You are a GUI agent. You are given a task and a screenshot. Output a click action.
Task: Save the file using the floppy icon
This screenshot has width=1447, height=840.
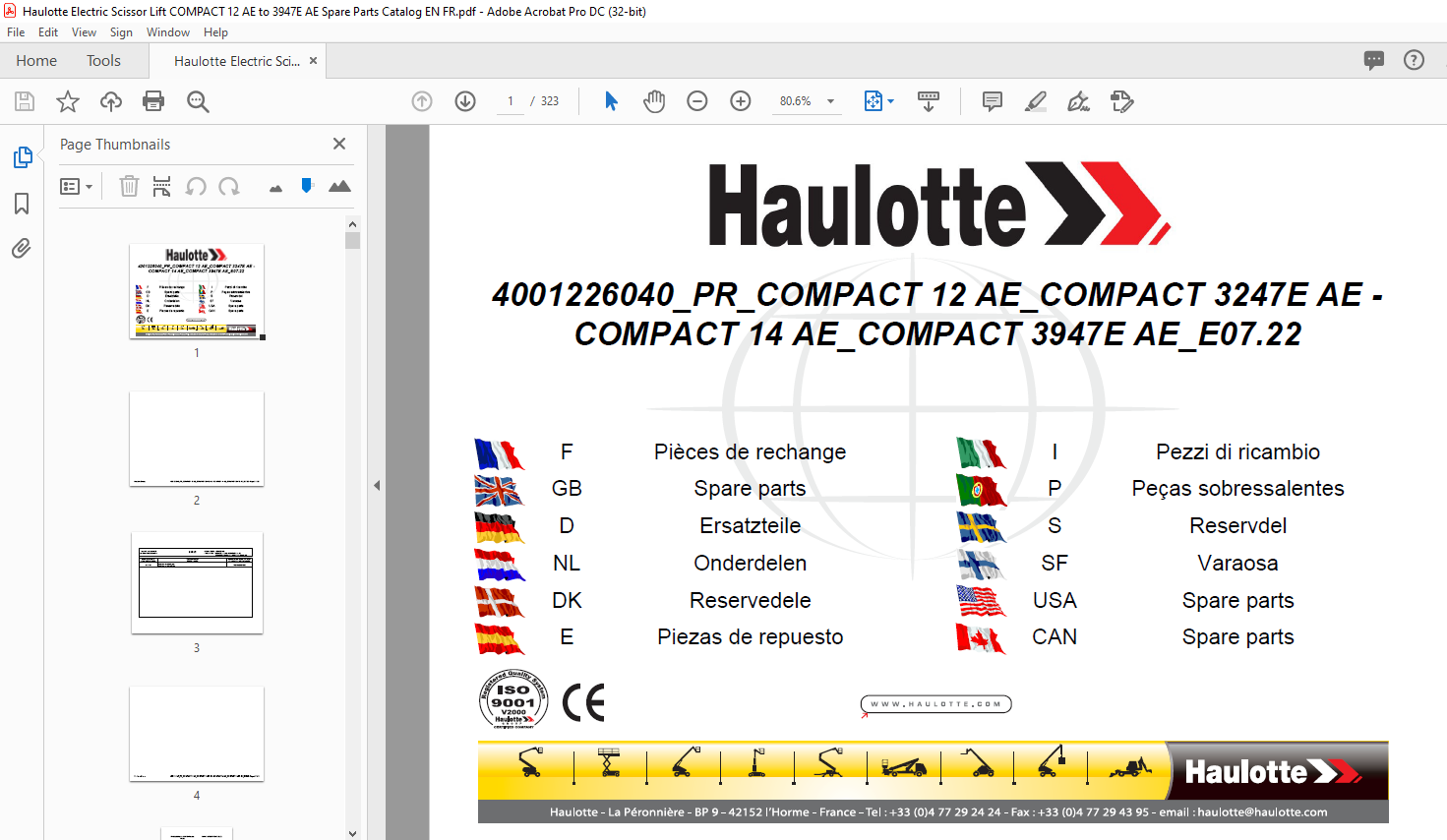pos(25,101)
